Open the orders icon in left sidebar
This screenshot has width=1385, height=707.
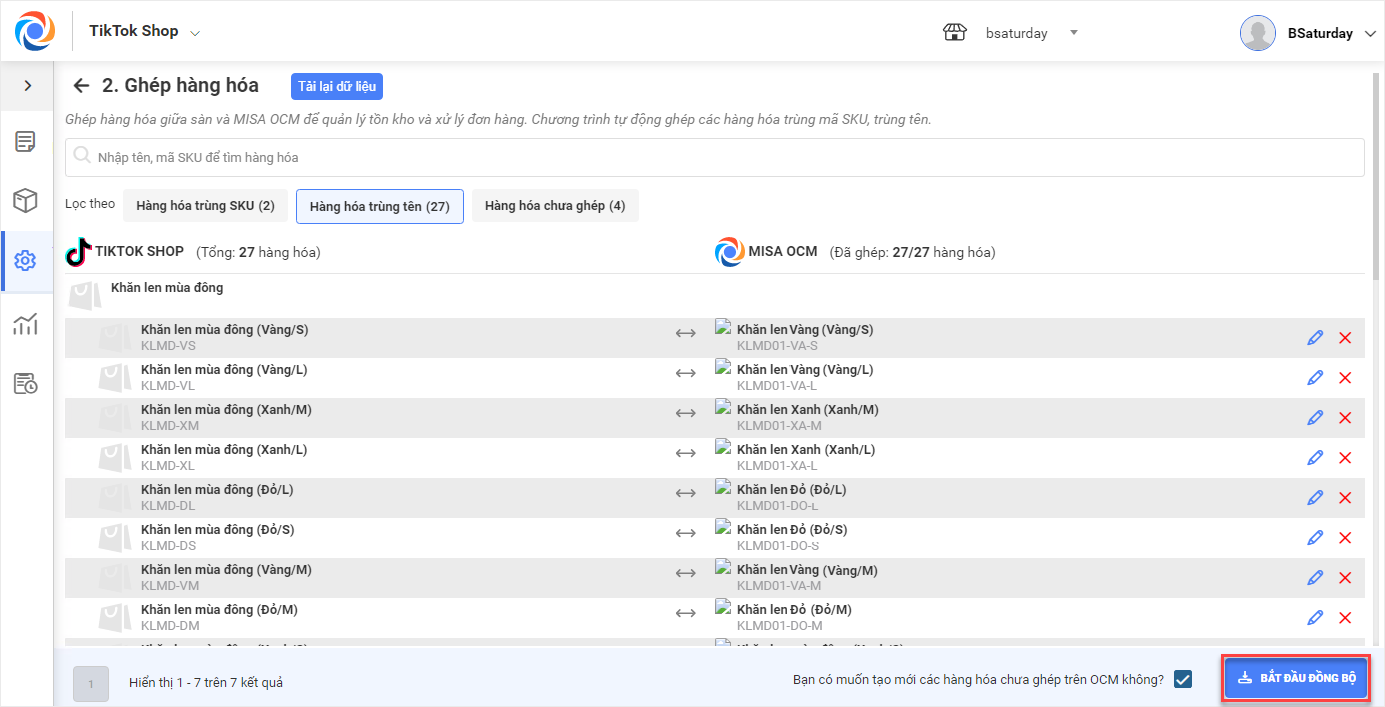coord(26,142)
